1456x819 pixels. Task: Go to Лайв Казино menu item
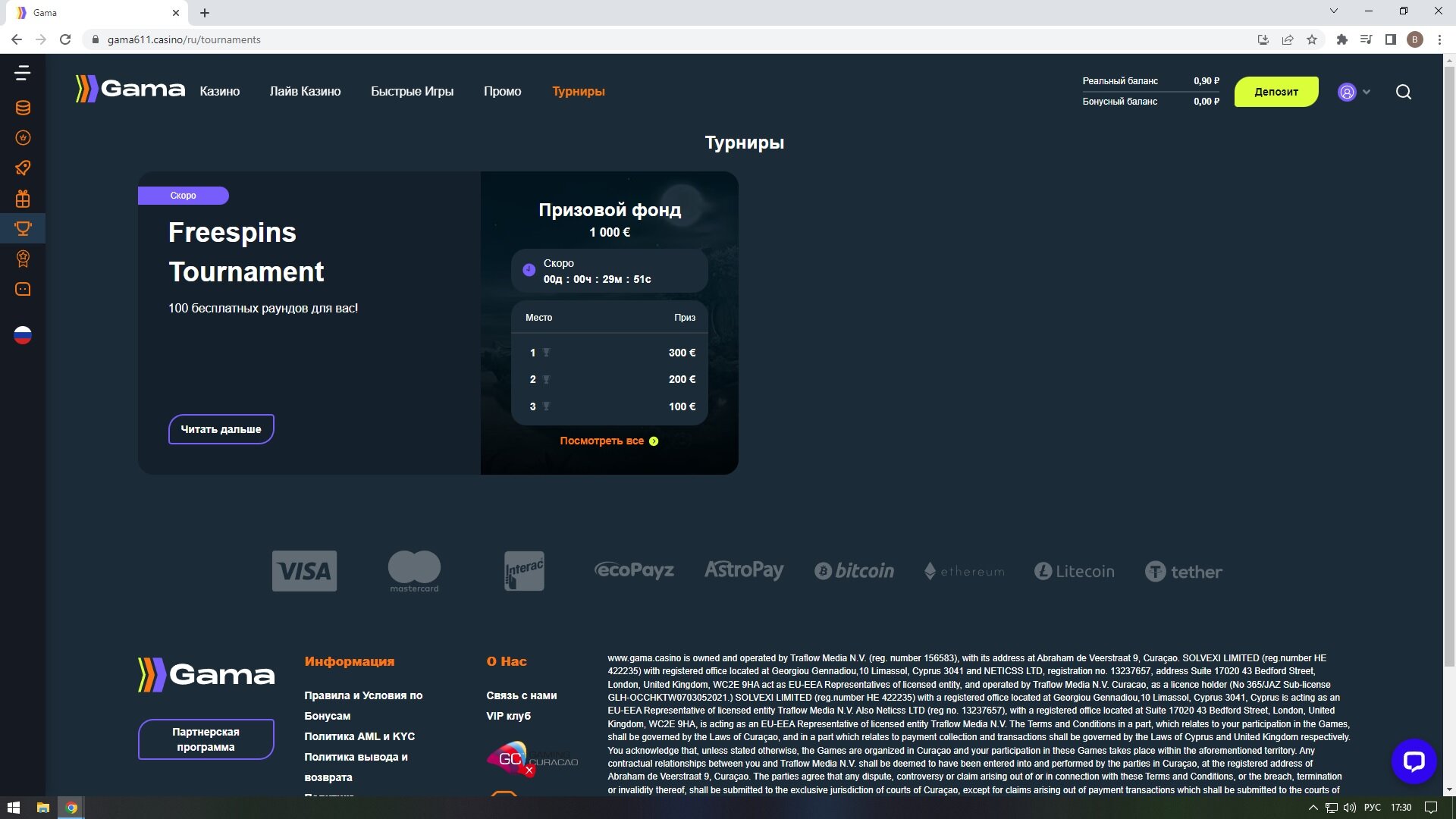pyautogui.click(x=305, y=91)
